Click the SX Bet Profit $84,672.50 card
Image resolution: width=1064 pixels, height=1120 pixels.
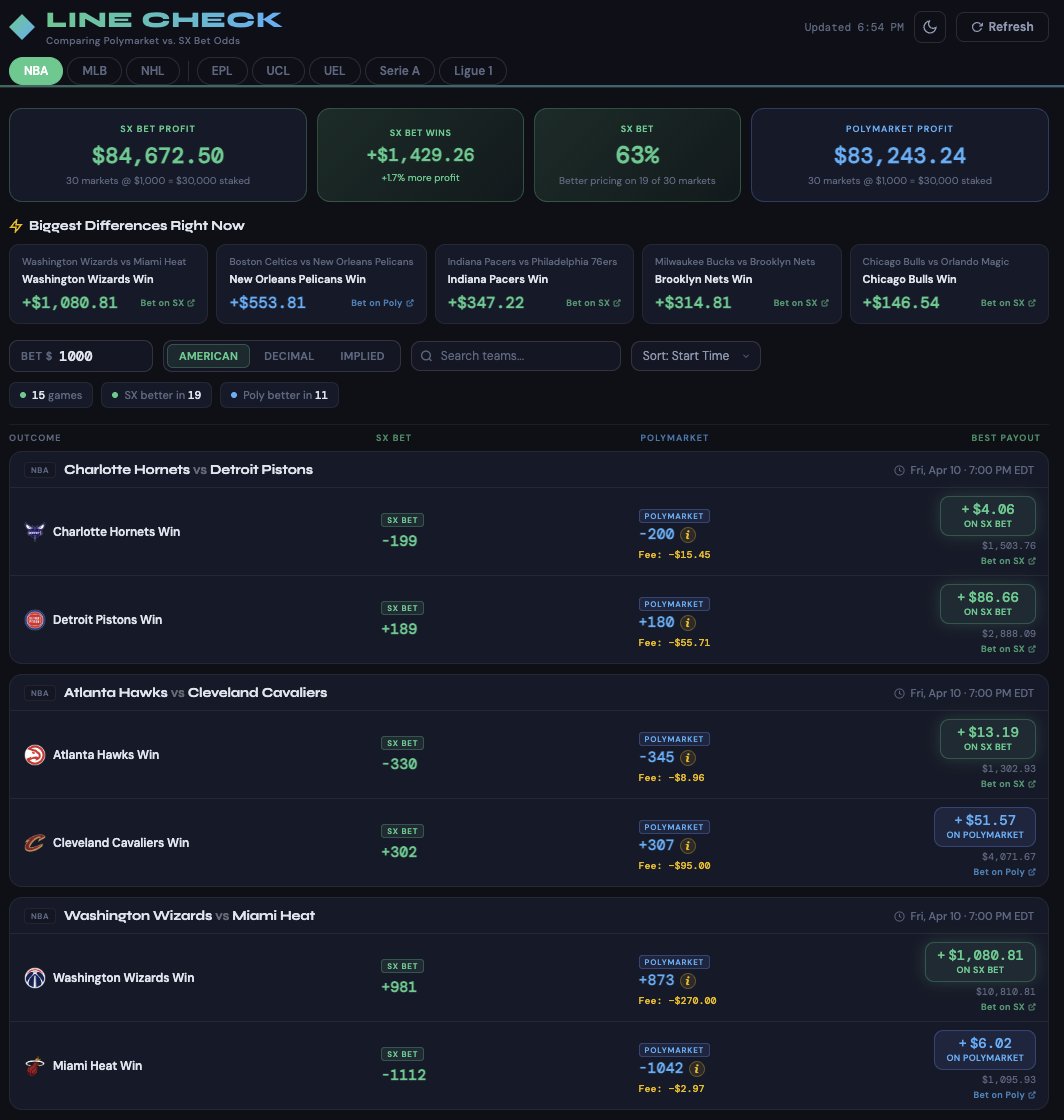click(x=158, y=155)
